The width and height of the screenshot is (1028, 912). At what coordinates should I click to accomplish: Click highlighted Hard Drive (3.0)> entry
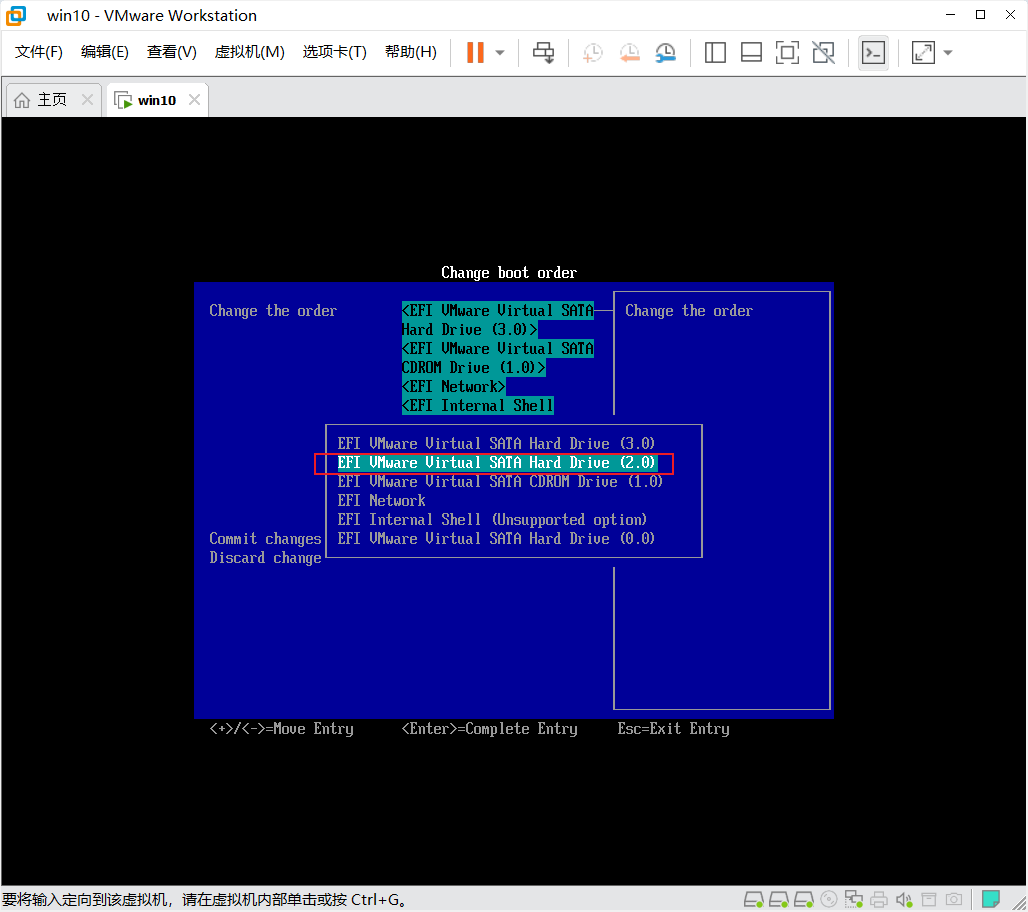[x=469, y=330]
